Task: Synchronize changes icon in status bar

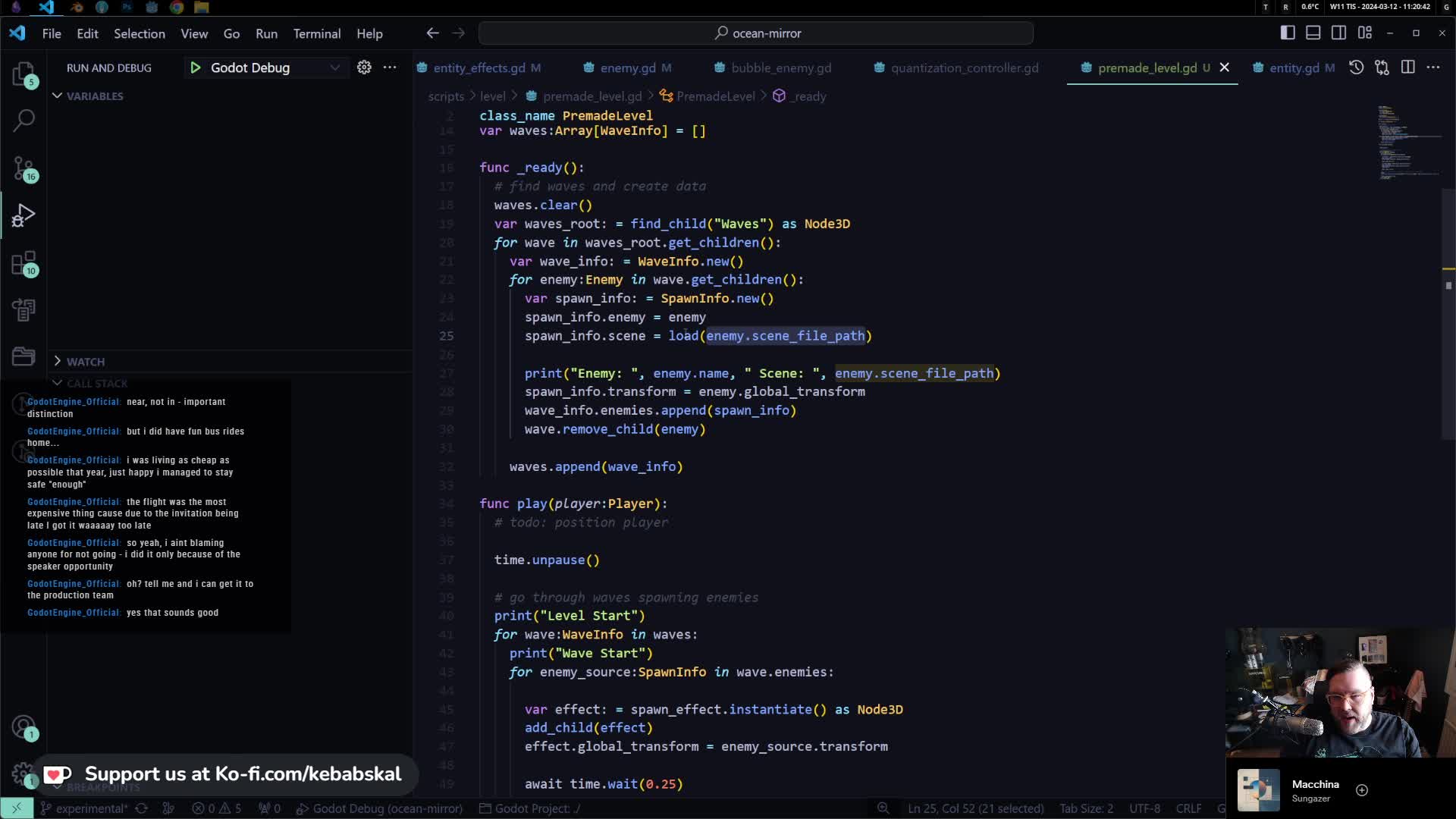Action: tap(142, 808)
